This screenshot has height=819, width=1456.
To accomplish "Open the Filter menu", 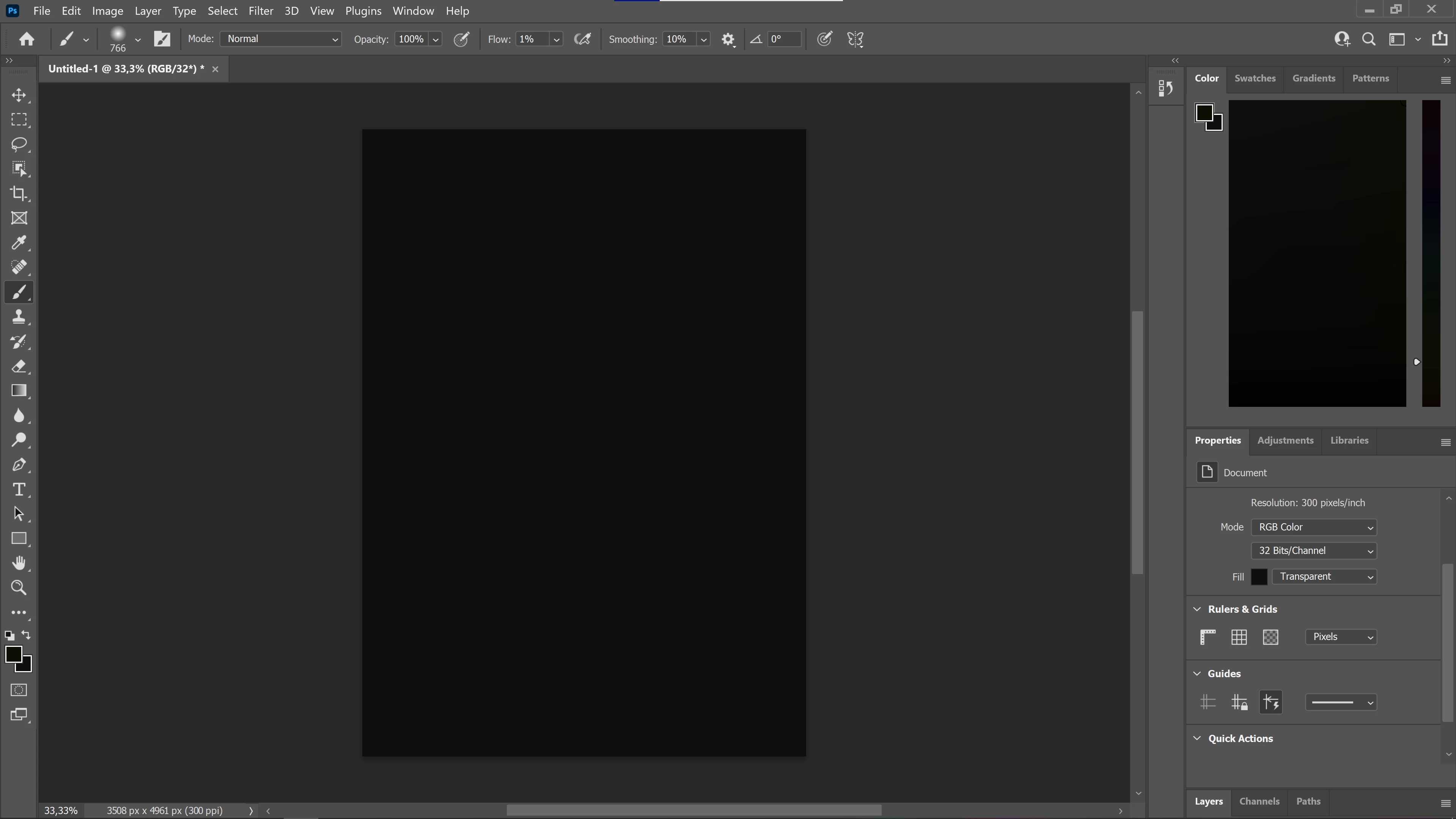I will (x=261, y=11).
